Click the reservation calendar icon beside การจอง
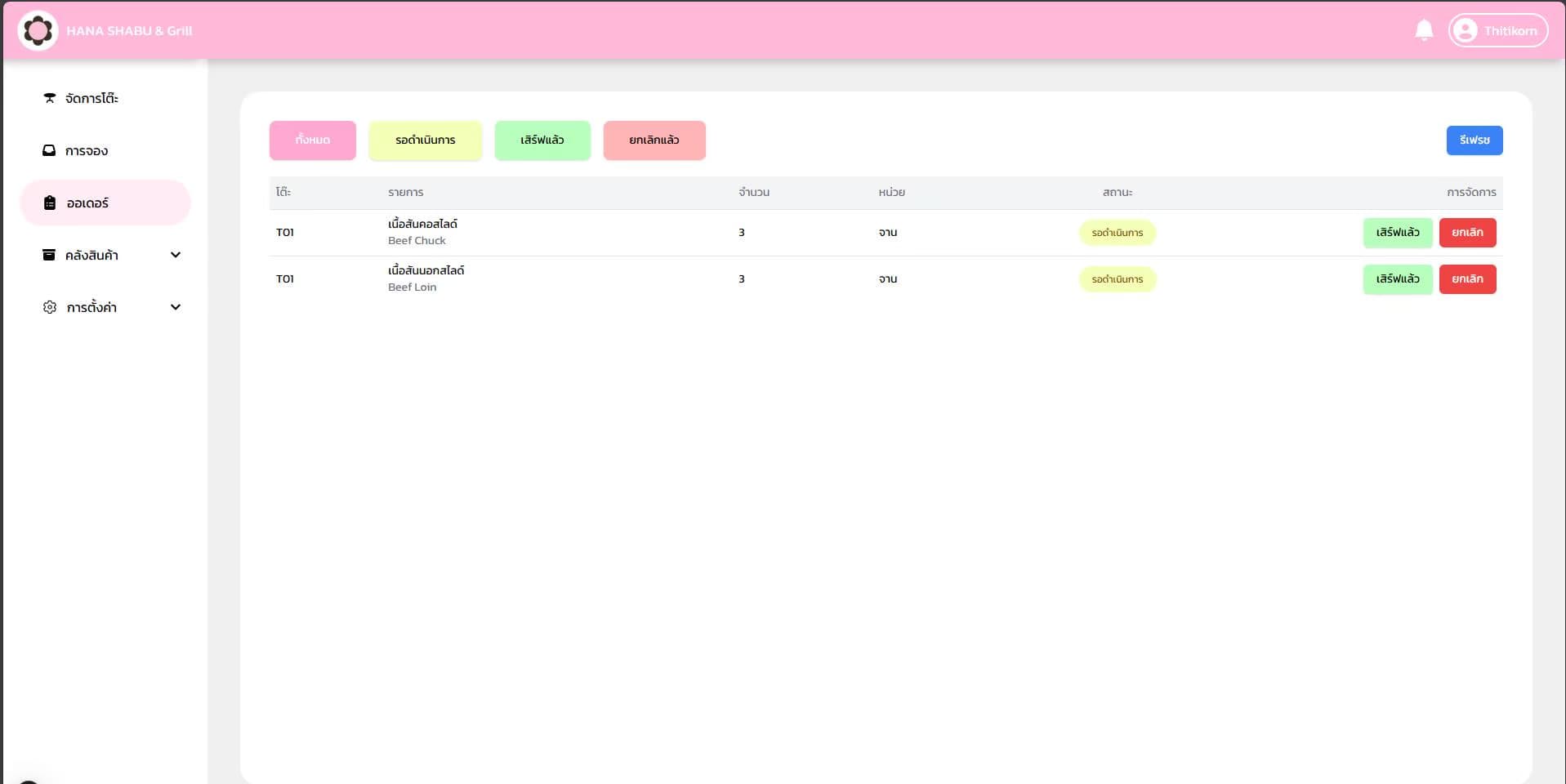Image resolution: width=1566 pixels, height=784 pixels. pyautogui.click(x=50, y=150)
